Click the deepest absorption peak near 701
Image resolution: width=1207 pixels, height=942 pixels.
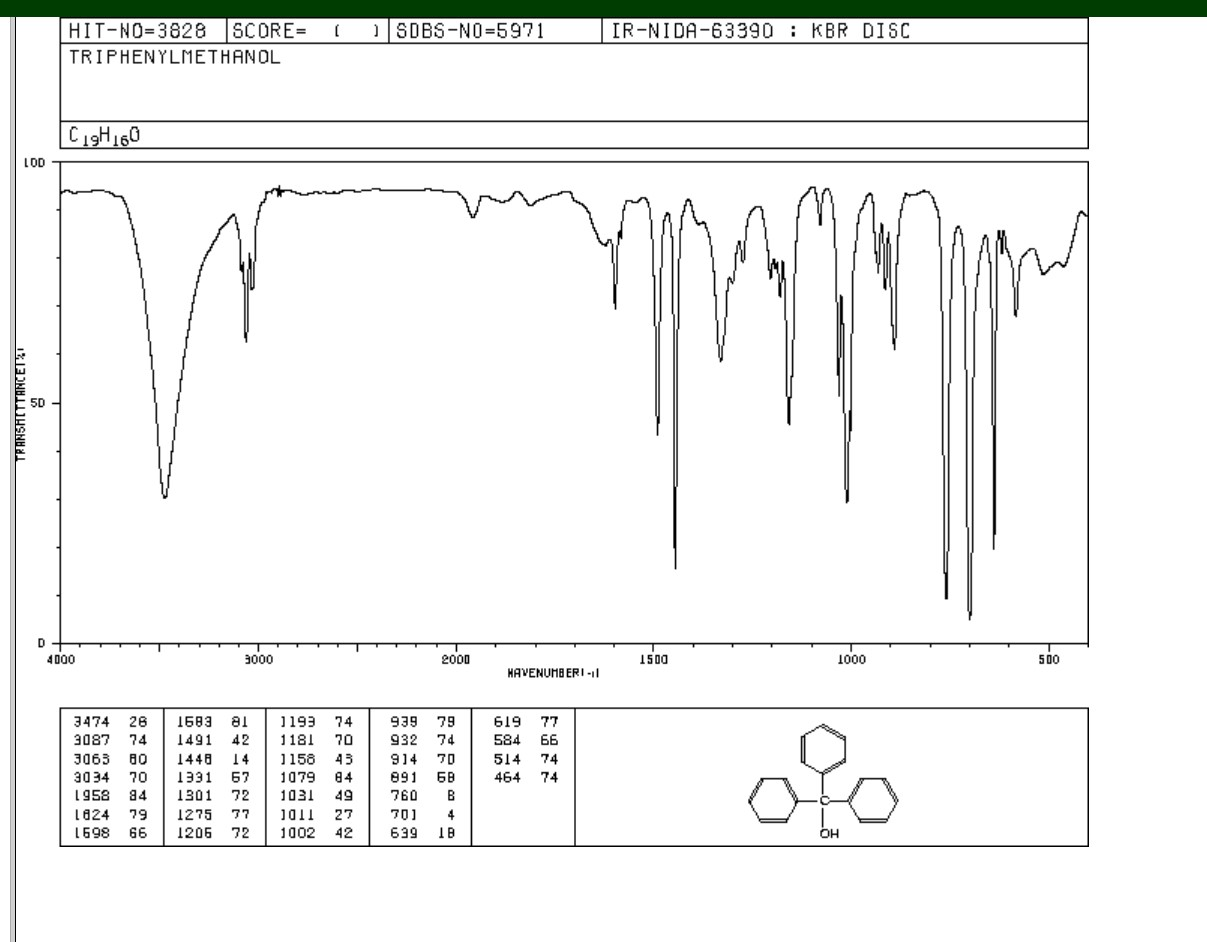tap(968, 618)
